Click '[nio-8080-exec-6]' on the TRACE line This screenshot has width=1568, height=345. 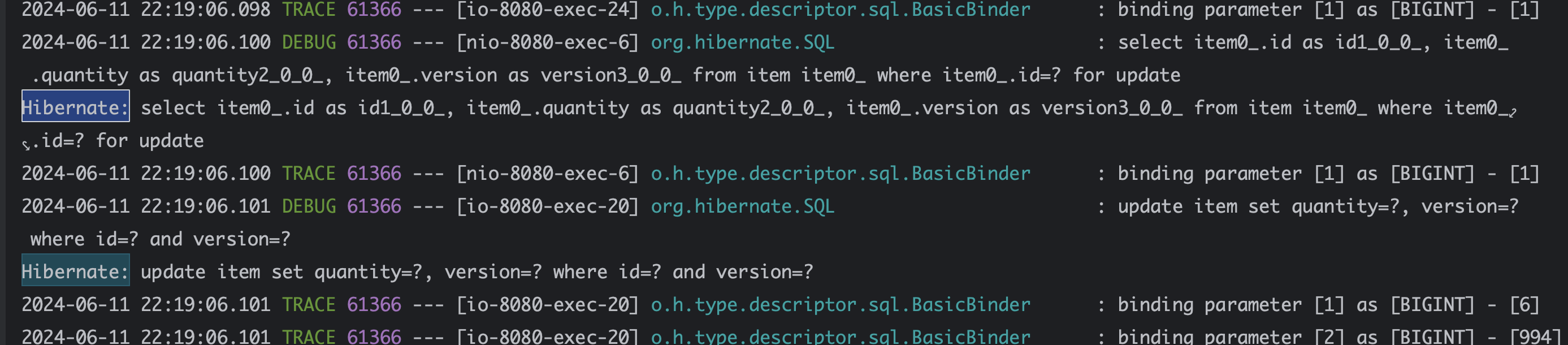(x=548, y=173)
